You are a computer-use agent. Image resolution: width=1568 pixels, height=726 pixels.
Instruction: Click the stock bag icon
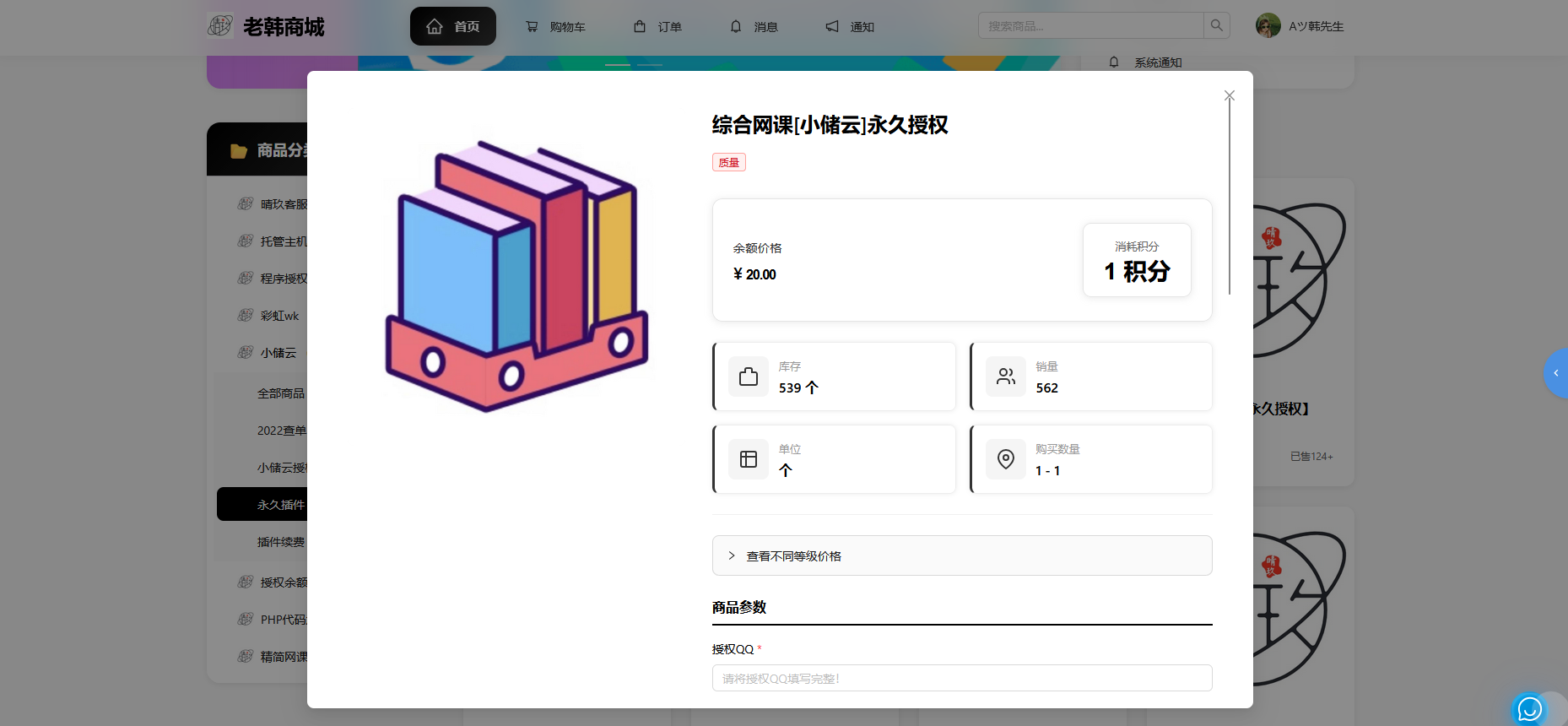pyautogui.click(x=748, y=377)
